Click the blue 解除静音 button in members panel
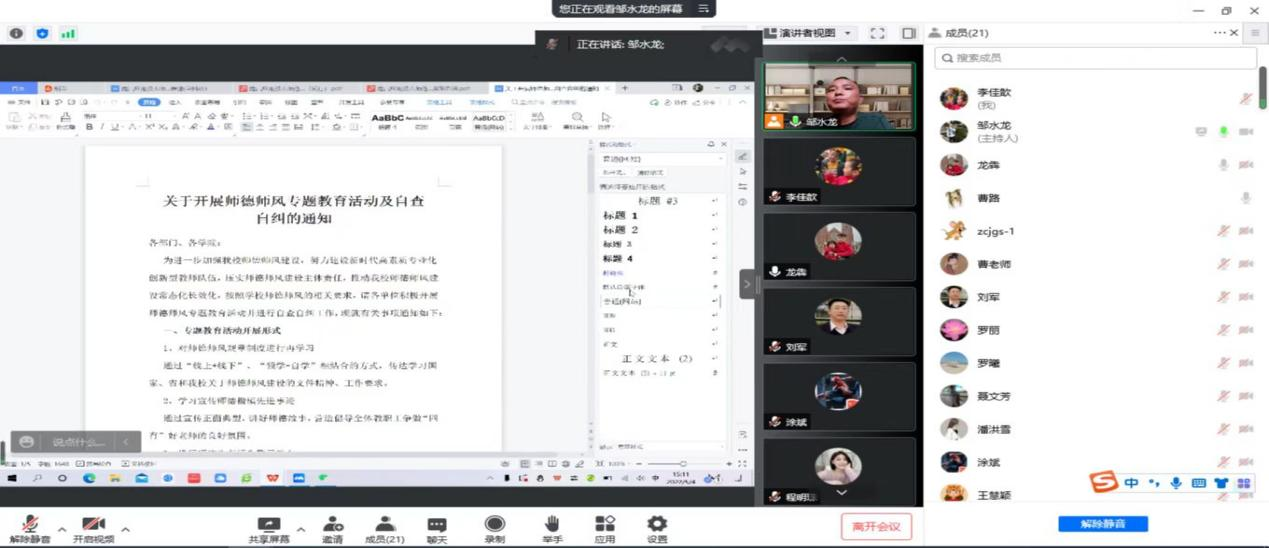The image size is (1269, 548). pyautogui.click(x=1103, y=524)
